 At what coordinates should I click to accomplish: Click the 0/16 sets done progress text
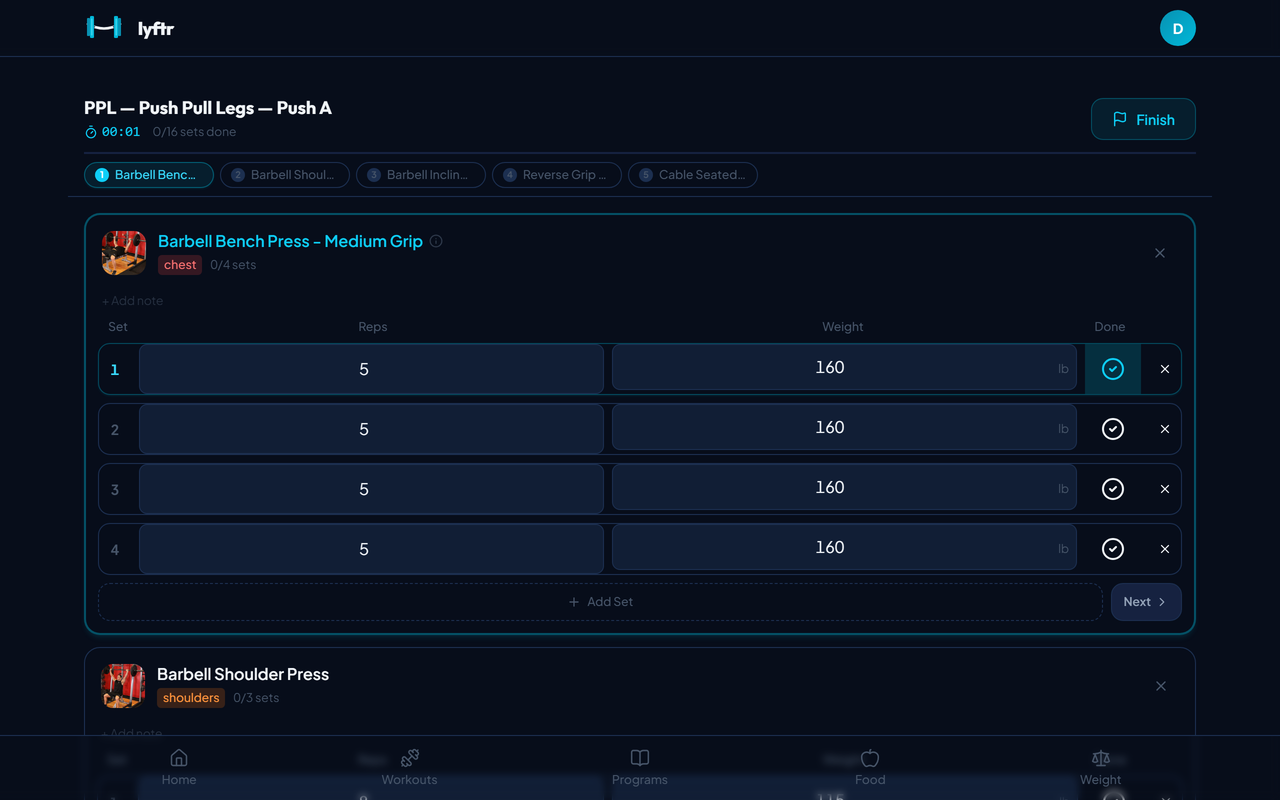[194, 132]
